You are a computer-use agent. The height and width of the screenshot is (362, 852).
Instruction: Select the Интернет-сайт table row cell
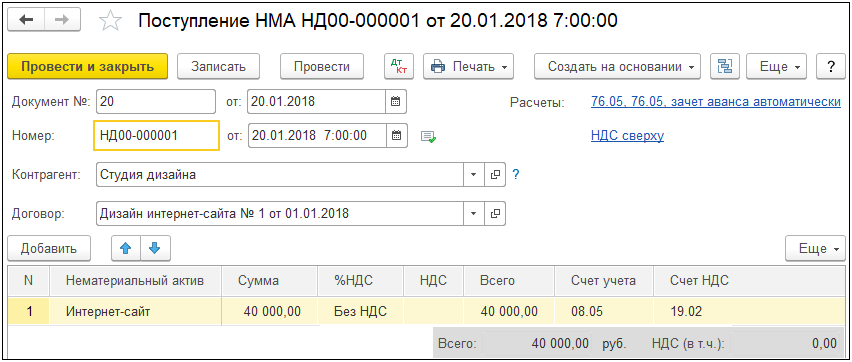135,311
